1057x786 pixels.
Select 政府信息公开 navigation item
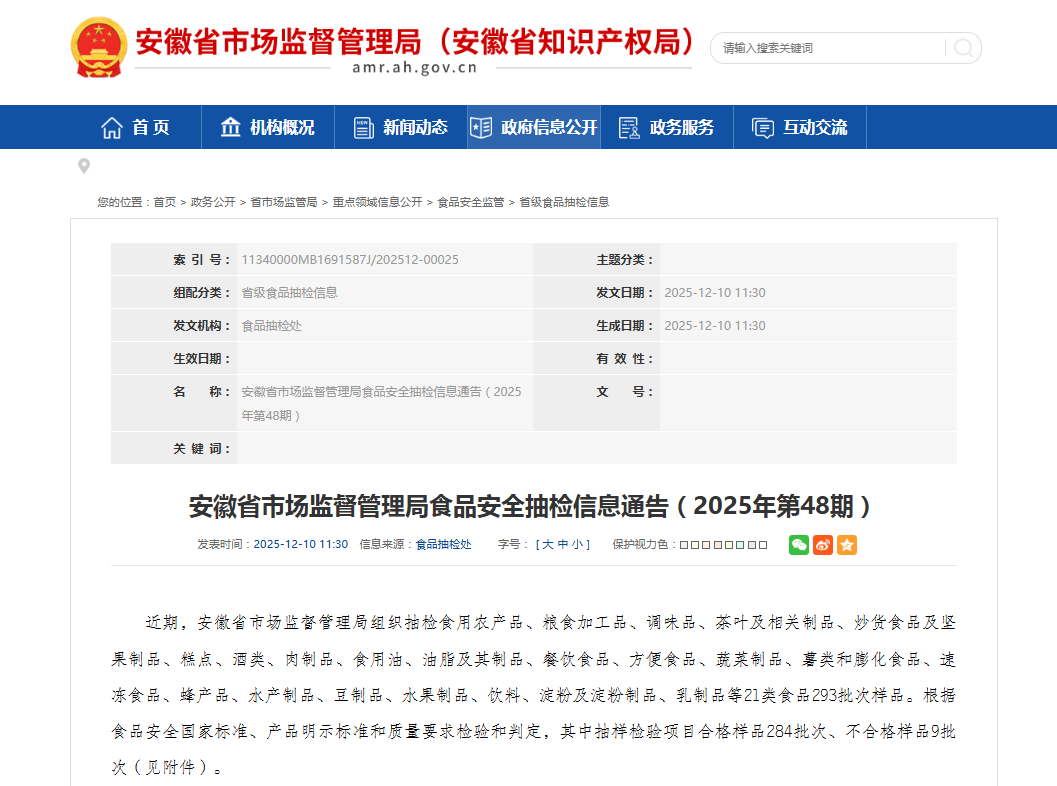[x=534, y=127]
